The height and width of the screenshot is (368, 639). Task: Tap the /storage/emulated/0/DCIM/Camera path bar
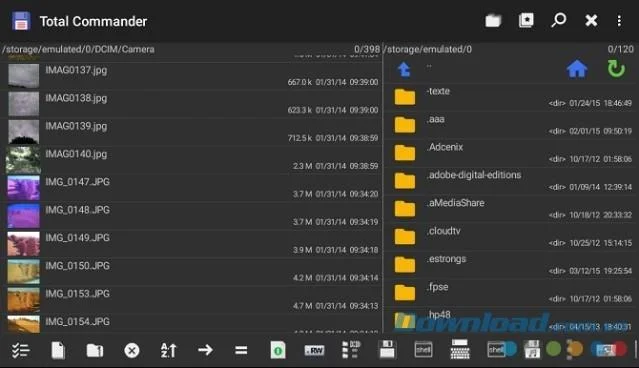point(78,49)
